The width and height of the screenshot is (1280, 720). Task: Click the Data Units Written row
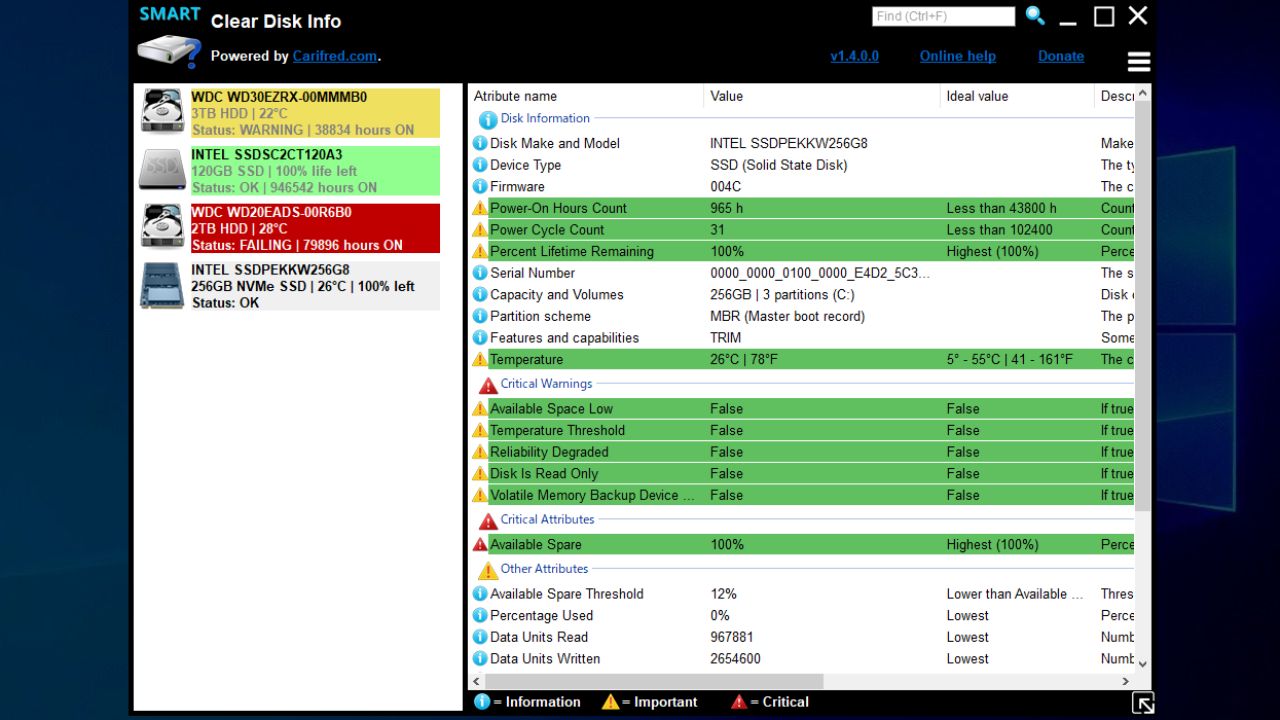coord(802,659)
